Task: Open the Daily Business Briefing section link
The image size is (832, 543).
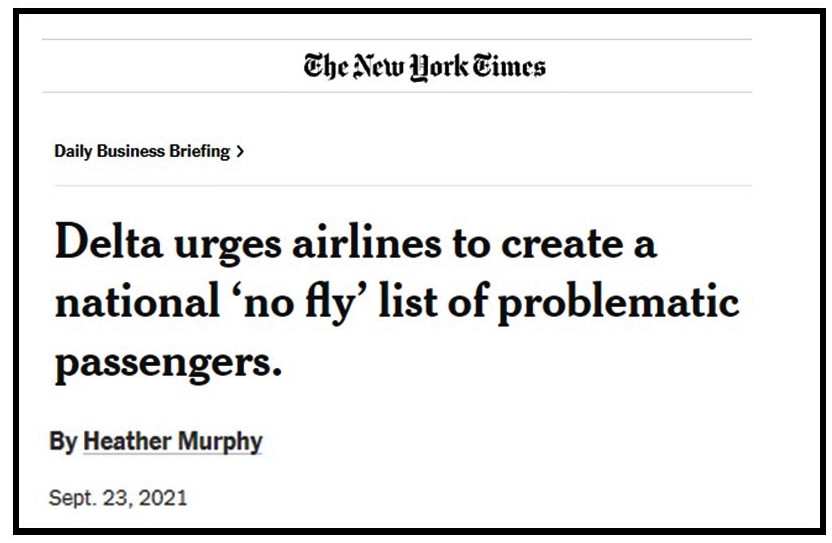Action: (x=142, y=152)
